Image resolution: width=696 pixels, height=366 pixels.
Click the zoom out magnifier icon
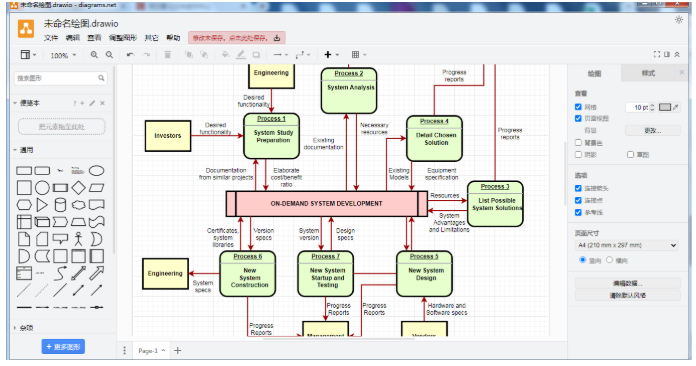tap(109, 55)
